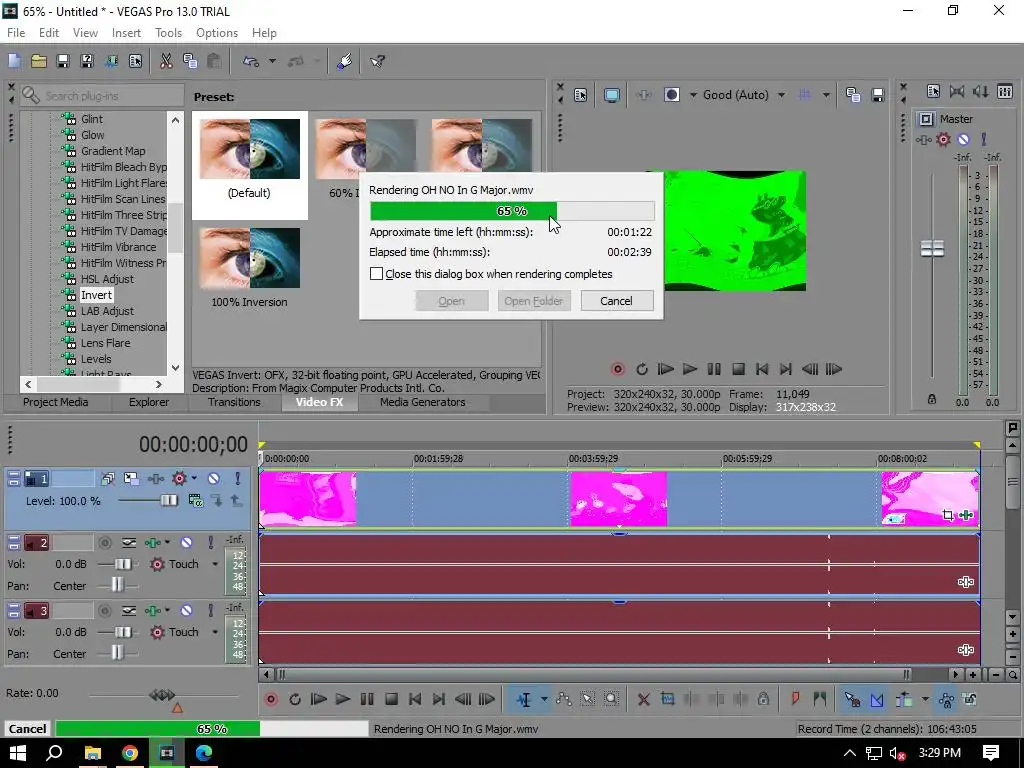Viewport: 1024px width, 768px height.
Task: Click the copy snapshot icon in preview
Action: pyautogui.click(x=853, y=95)
